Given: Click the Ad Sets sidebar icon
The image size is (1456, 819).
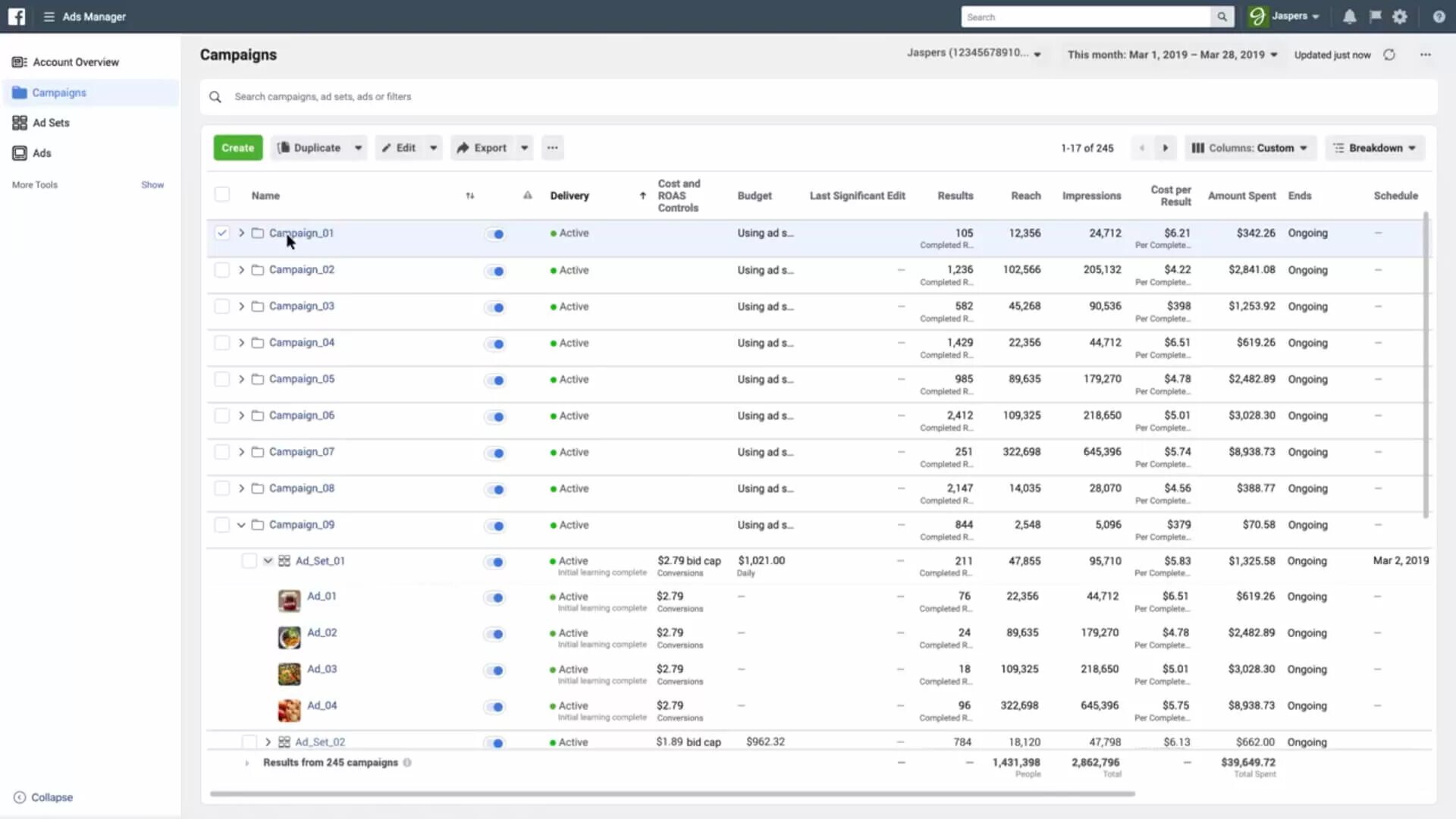Looking at the screenshot, I should tap(19, 122).
